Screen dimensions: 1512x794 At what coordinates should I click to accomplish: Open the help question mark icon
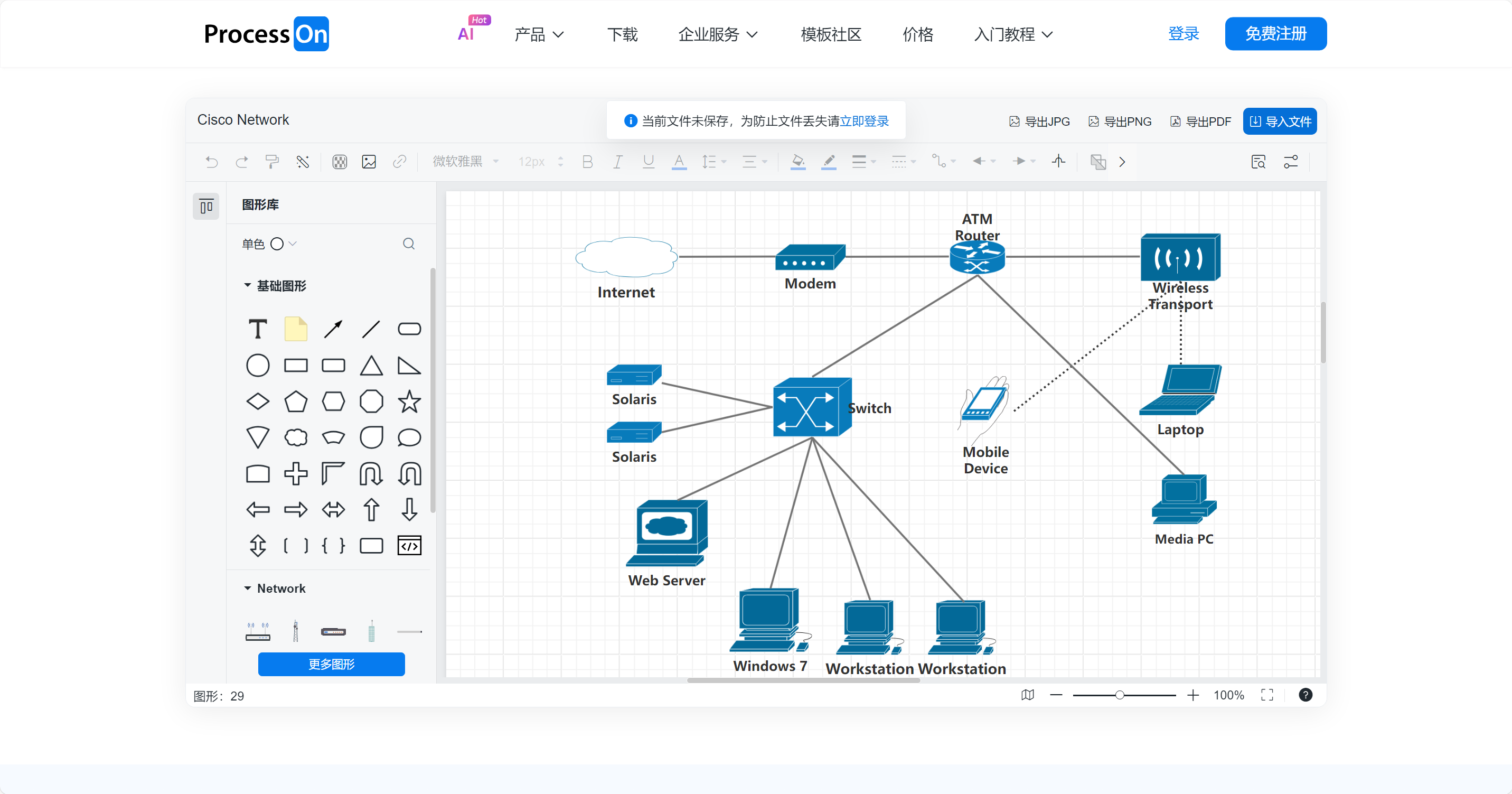tap(1305, 695)
